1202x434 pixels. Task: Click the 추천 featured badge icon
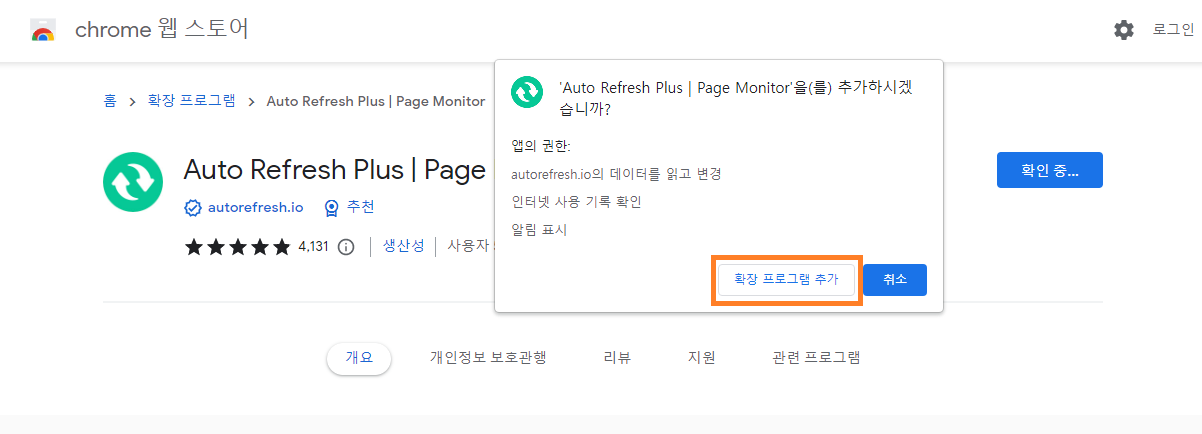[331, 208]
